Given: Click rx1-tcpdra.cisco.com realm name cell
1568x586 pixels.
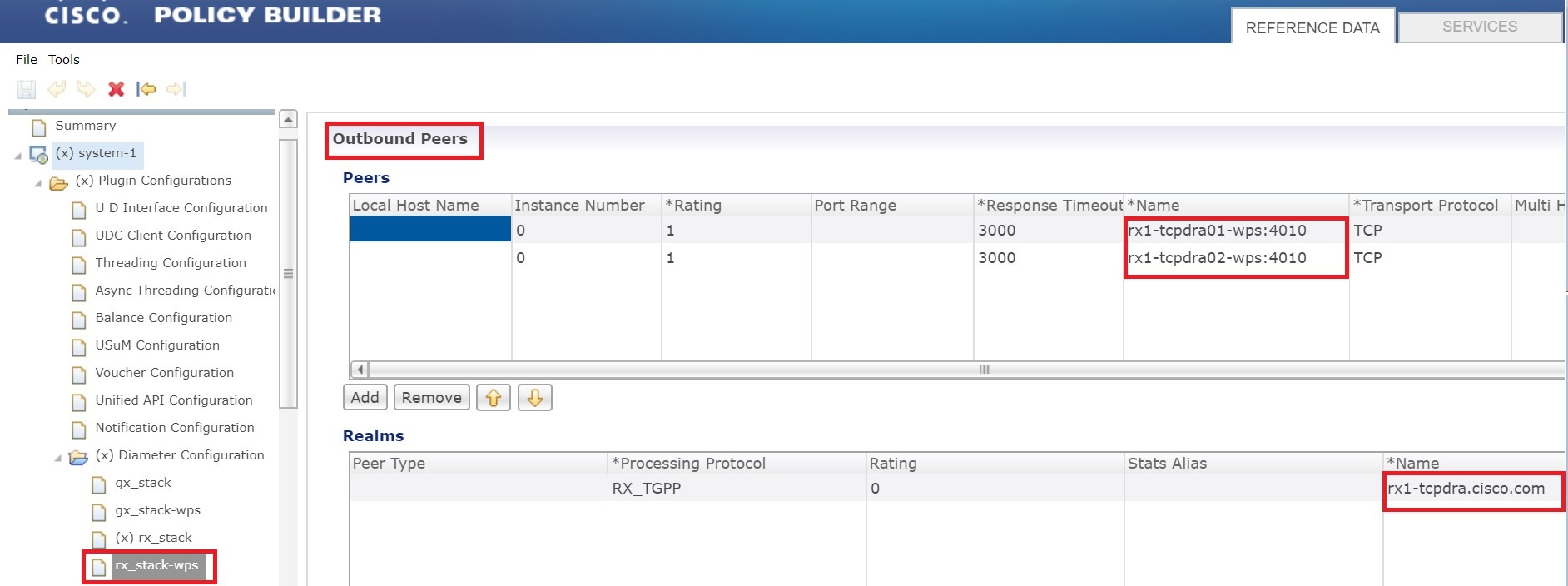Looking at the screenshot, I should click(x=1473, y=489).
